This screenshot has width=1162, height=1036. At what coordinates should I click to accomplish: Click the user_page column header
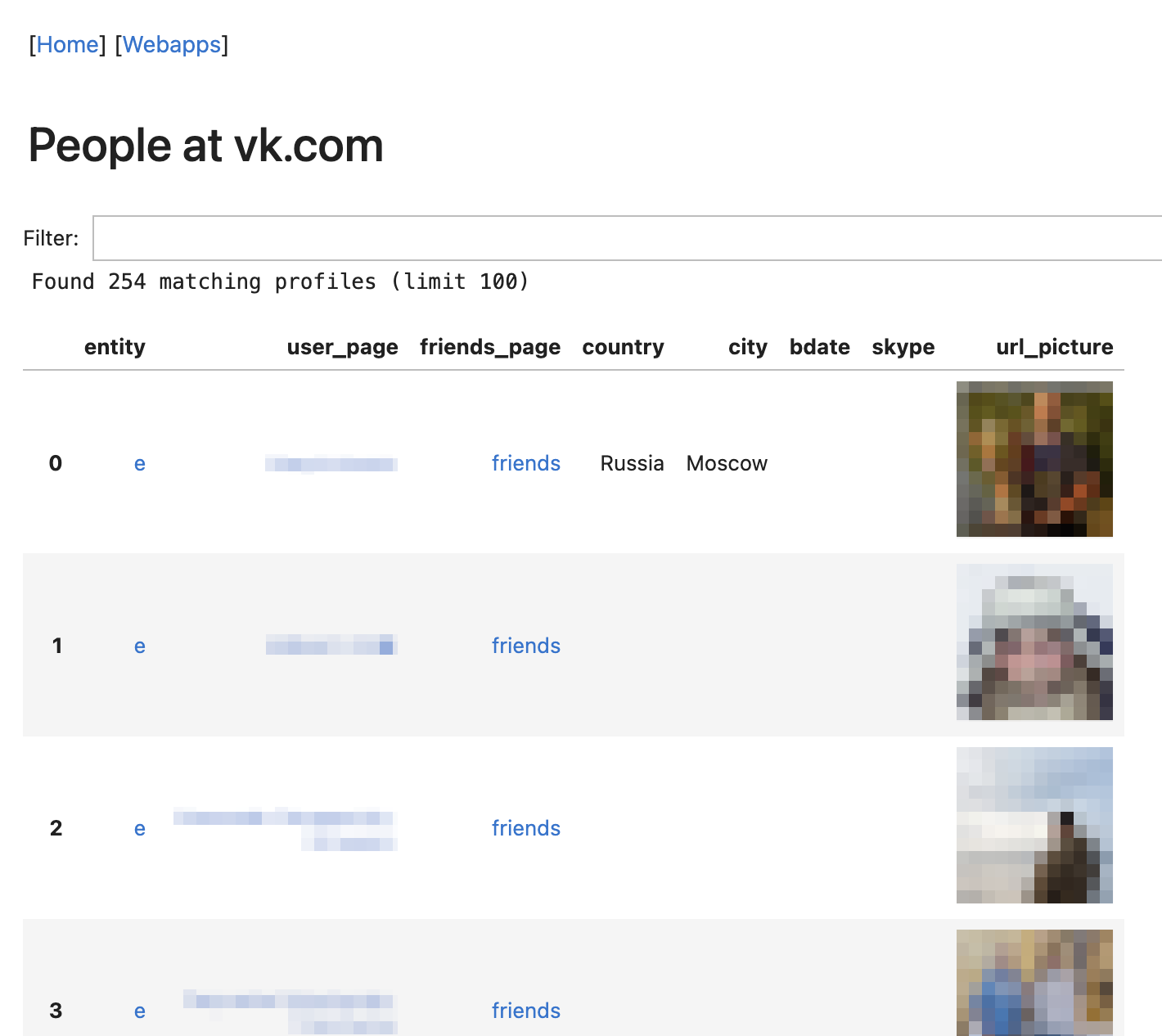pos(342,348)
